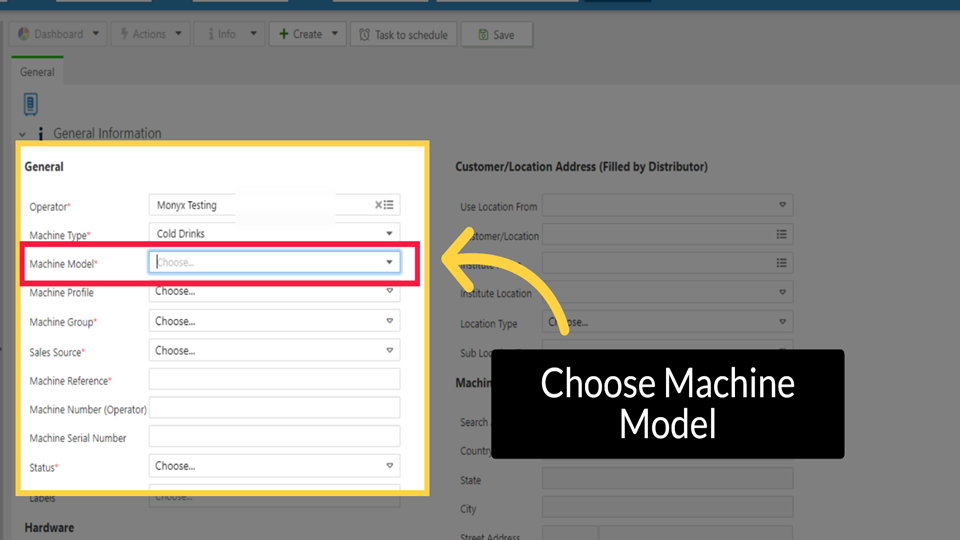Viewport: 960px width, 540px height.
Task: Open the Customer/Location list picker icon
Action: (781, 234)
